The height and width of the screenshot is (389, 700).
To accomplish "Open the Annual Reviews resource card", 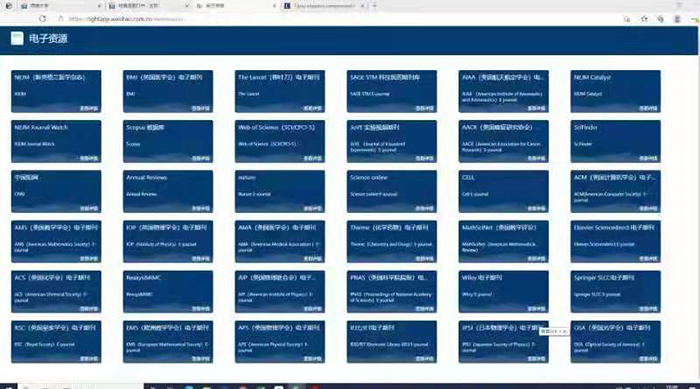I will pyautogui.click(x=168, y=191).
